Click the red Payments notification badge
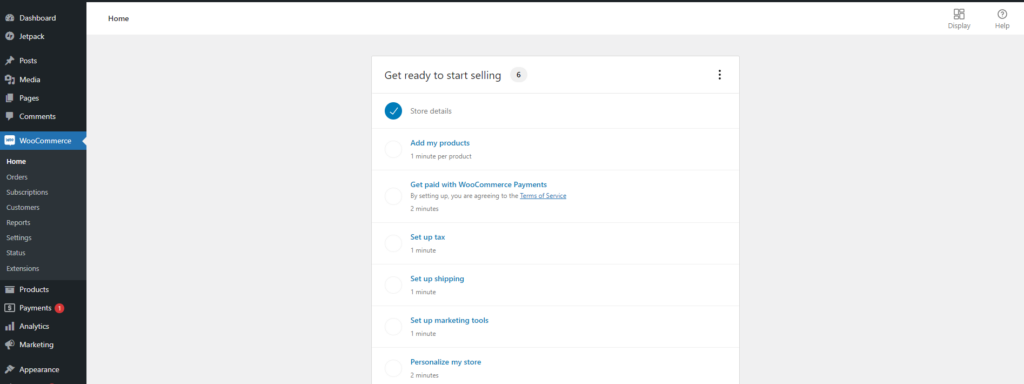Screen dimensions: 1024x384 pos(59,308)
